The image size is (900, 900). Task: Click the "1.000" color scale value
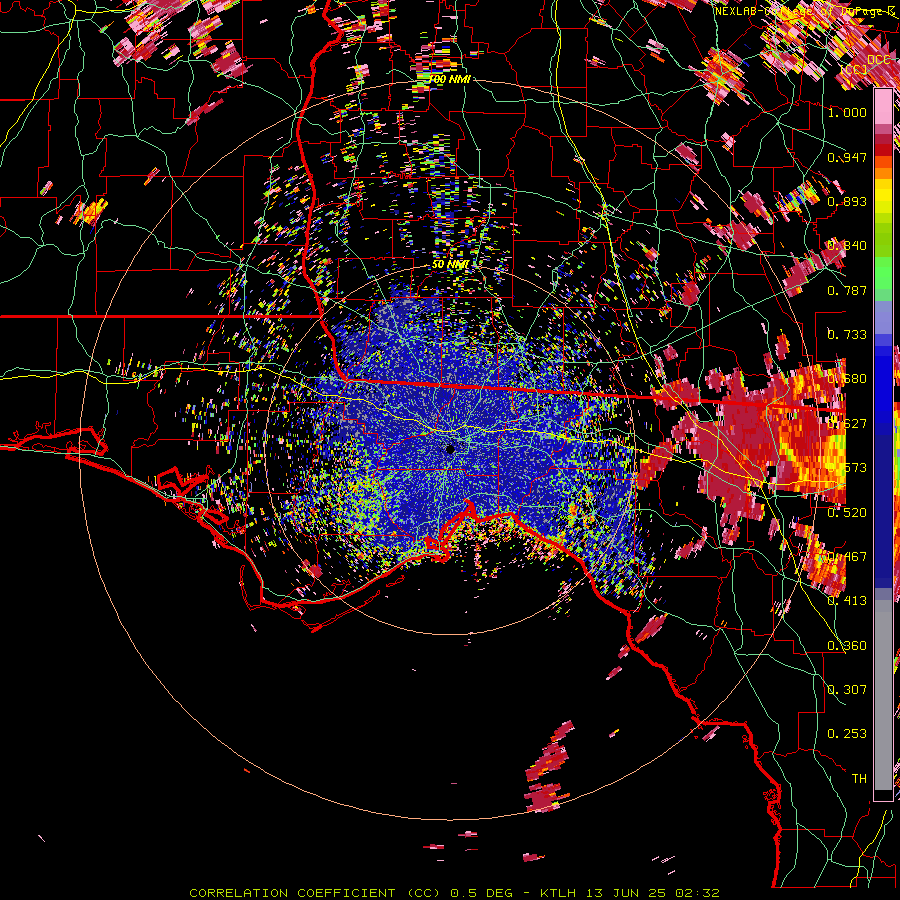(847, 113)
